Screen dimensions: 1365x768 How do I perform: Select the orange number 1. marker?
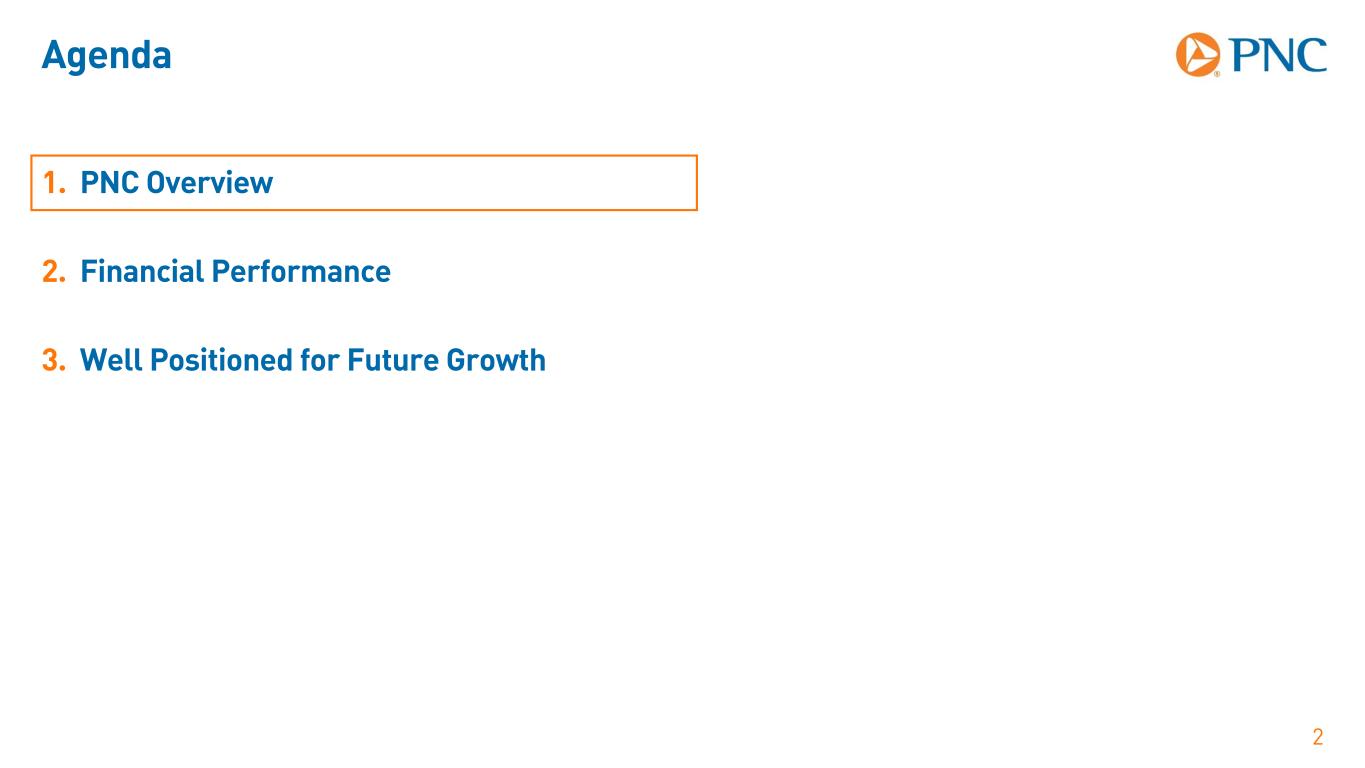click(x=53, y=183)
